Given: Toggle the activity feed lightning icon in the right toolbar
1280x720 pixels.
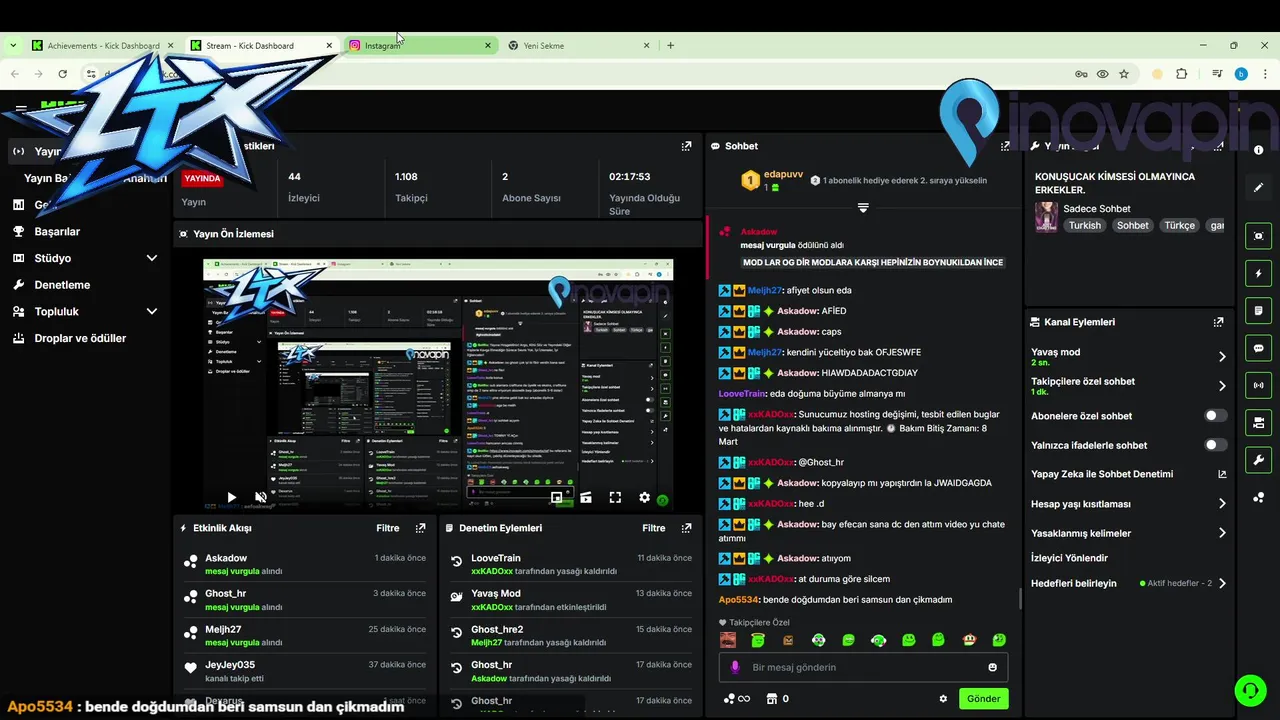Looking at the screenshot, I should [x=1259, y=273].
